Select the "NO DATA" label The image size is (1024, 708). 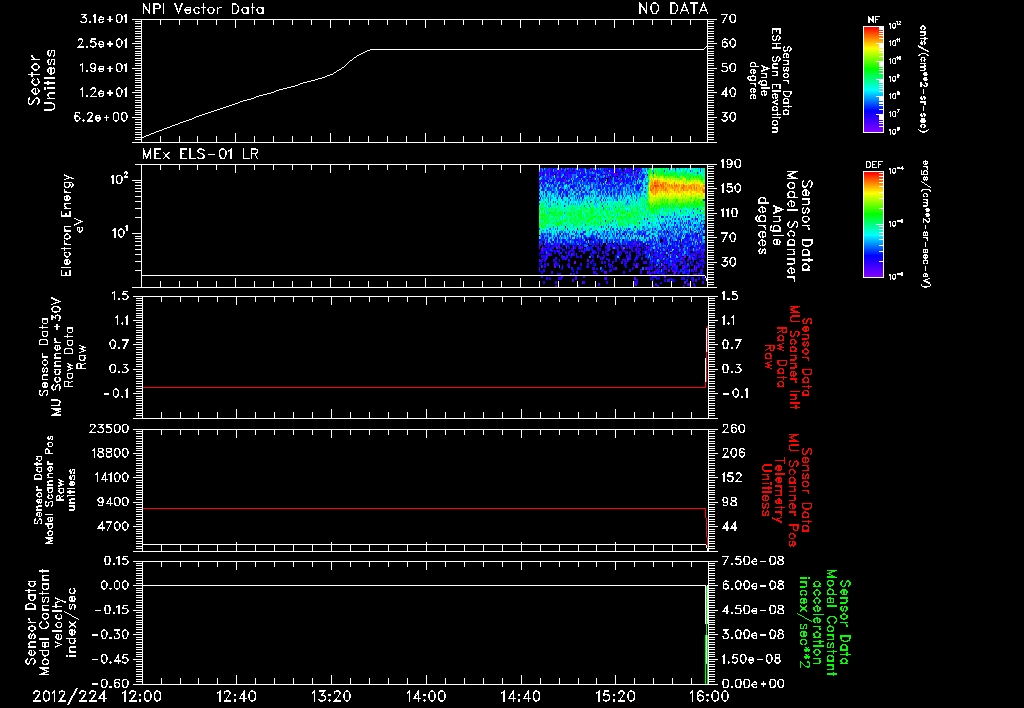[x=673, y=8]
